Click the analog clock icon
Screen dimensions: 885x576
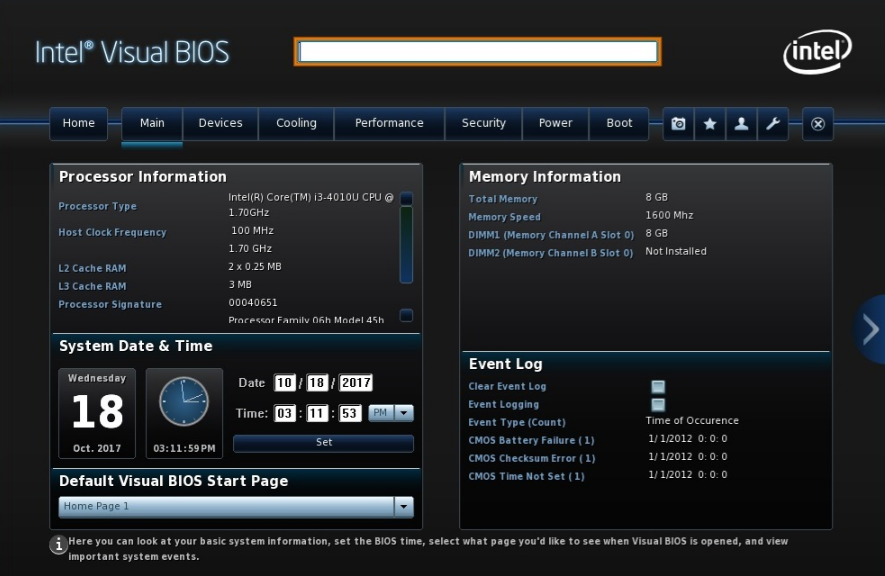pyautogui.click(x=184, y=402)
